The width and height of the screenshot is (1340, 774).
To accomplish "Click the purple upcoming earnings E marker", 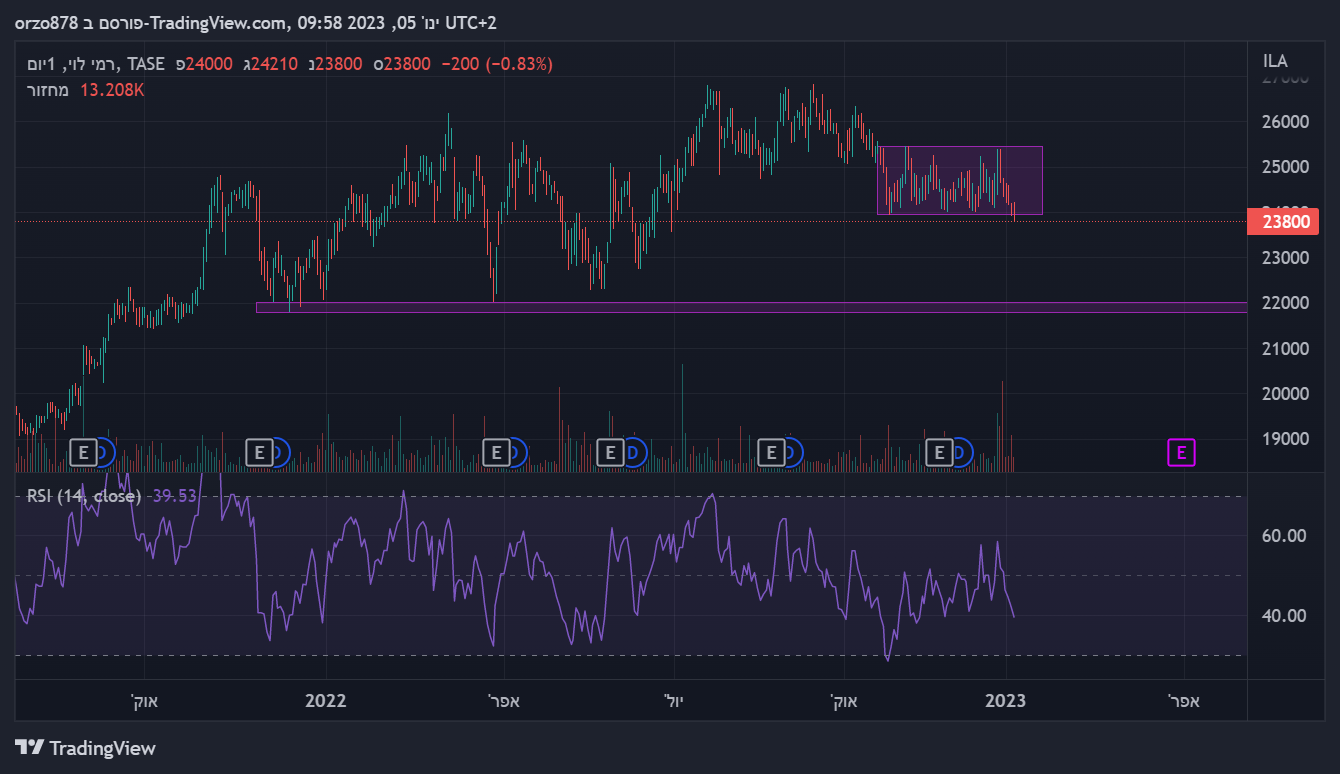I will point(1181,453).
